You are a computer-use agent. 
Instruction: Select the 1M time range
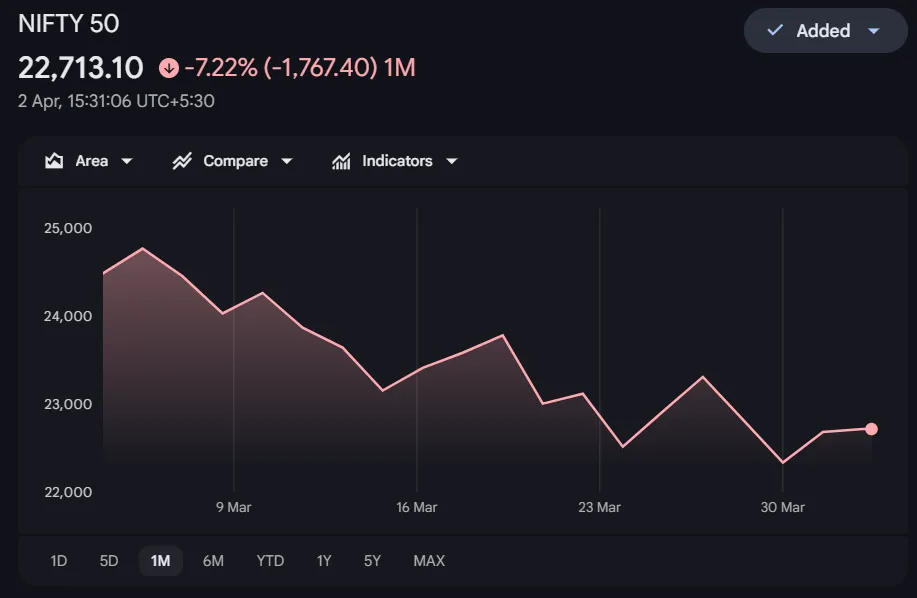point(160,561)
